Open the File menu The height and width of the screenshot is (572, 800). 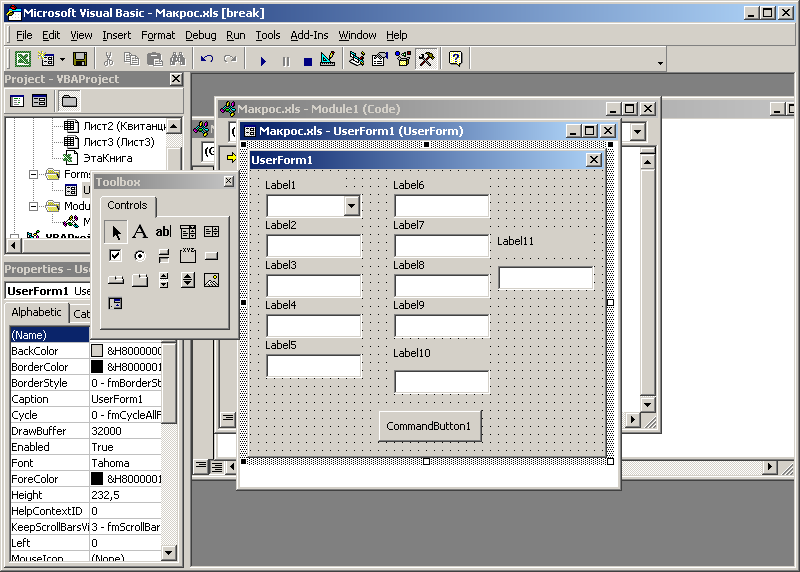click(24, 35)
